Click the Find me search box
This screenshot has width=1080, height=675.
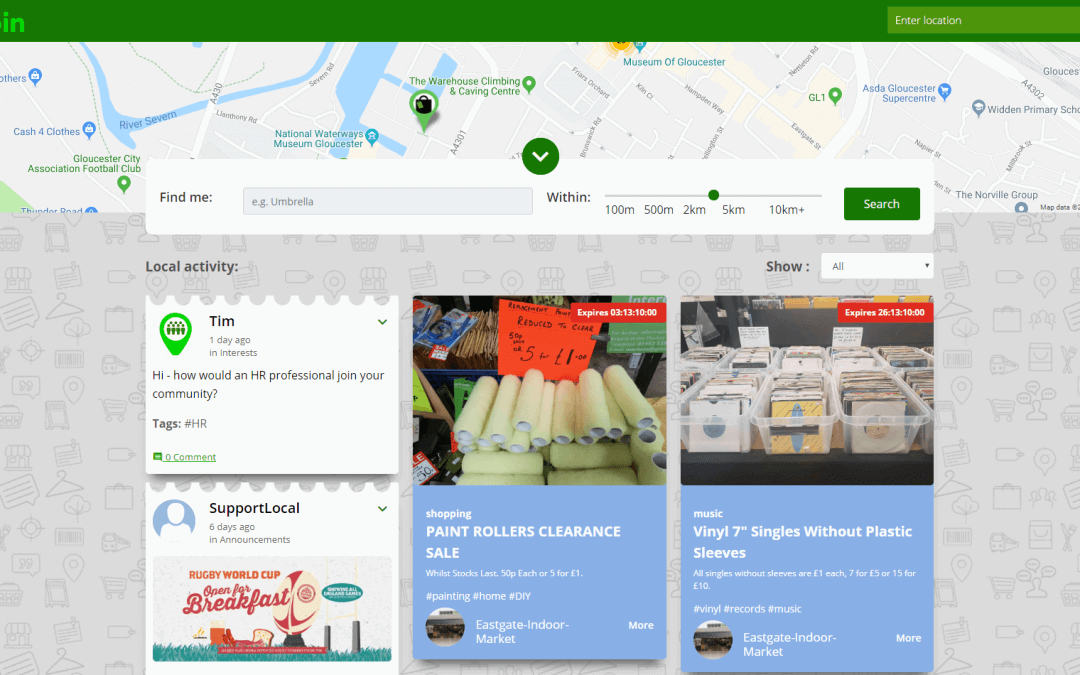pyautogui.click(x=388, y=201)
